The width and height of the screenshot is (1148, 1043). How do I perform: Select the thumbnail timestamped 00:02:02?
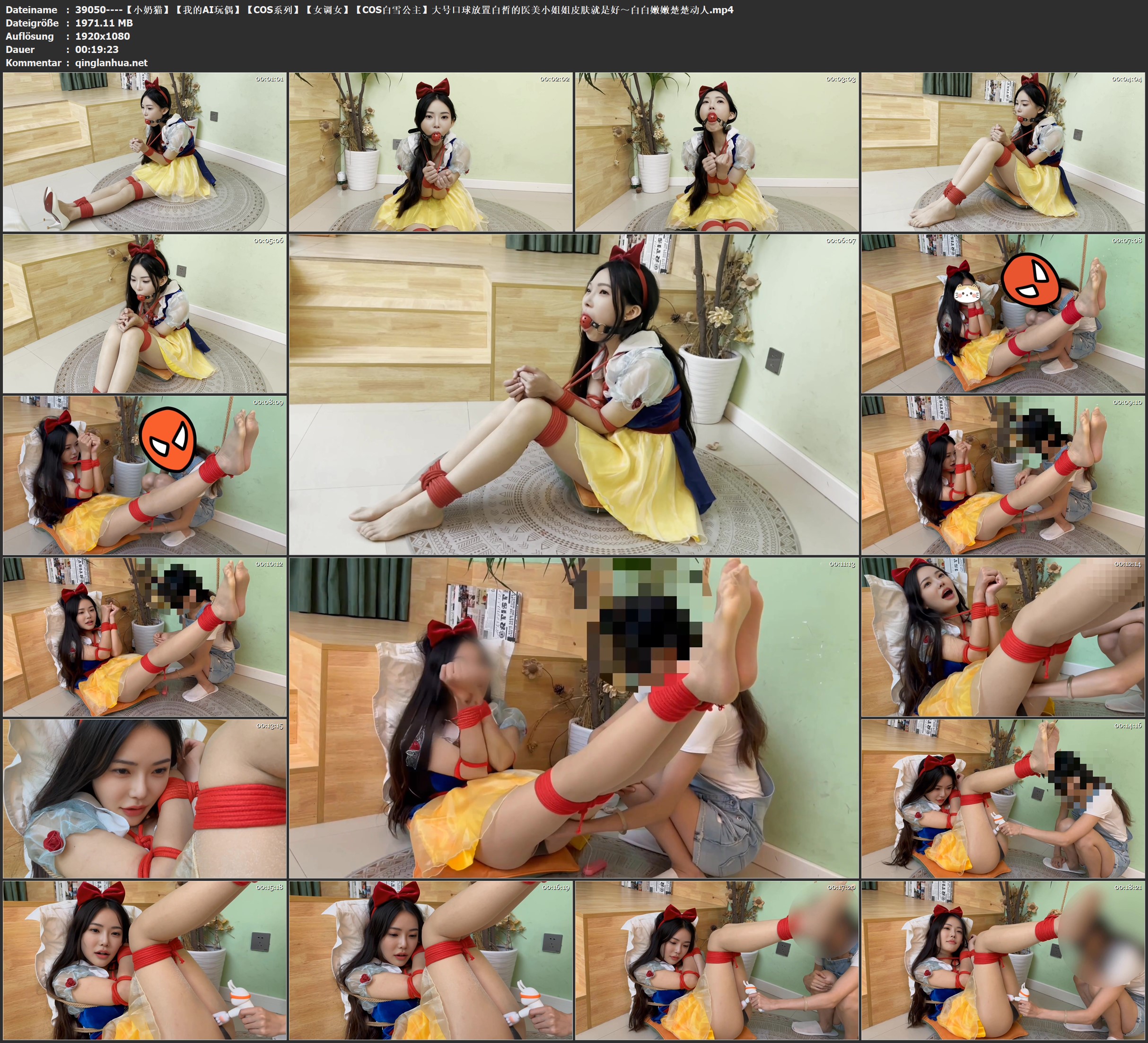coord(430,151)
